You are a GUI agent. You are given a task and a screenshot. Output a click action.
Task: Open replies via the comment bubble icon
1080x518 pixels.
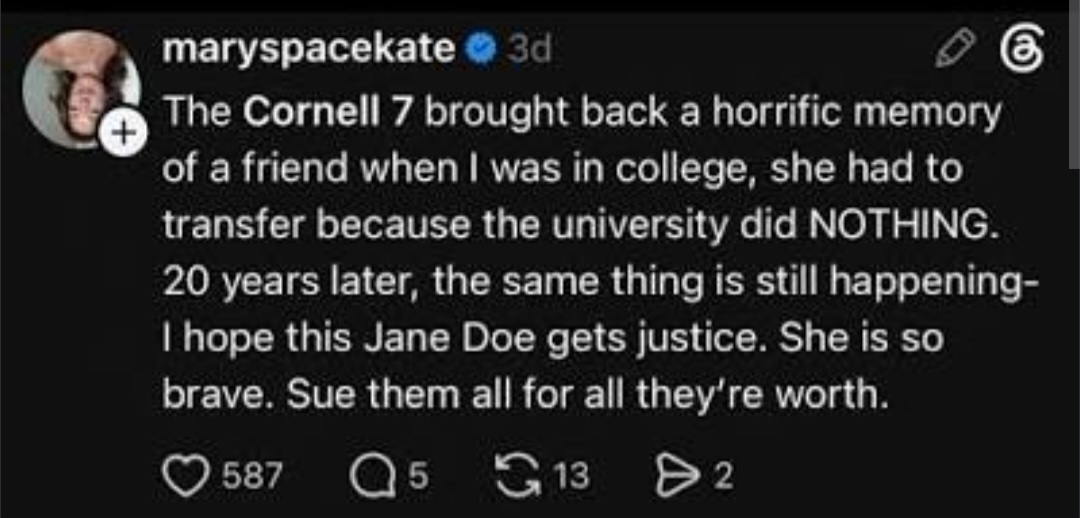[371, 477]
